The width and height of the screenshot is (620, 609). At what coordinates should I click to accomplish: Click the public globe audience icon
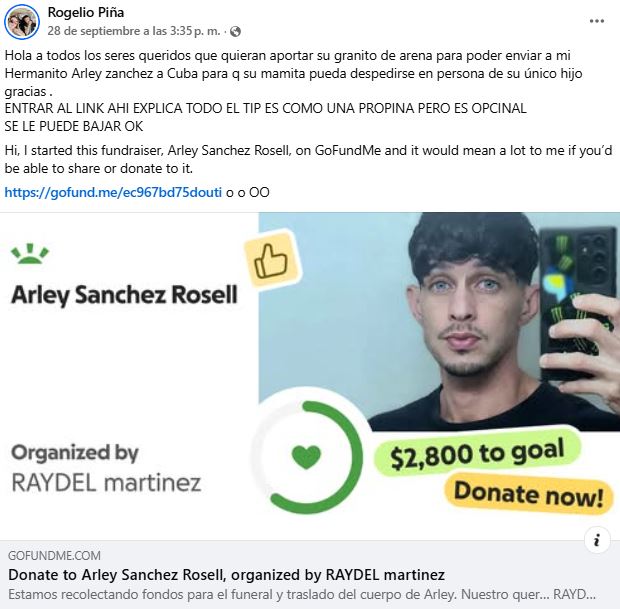235,31
